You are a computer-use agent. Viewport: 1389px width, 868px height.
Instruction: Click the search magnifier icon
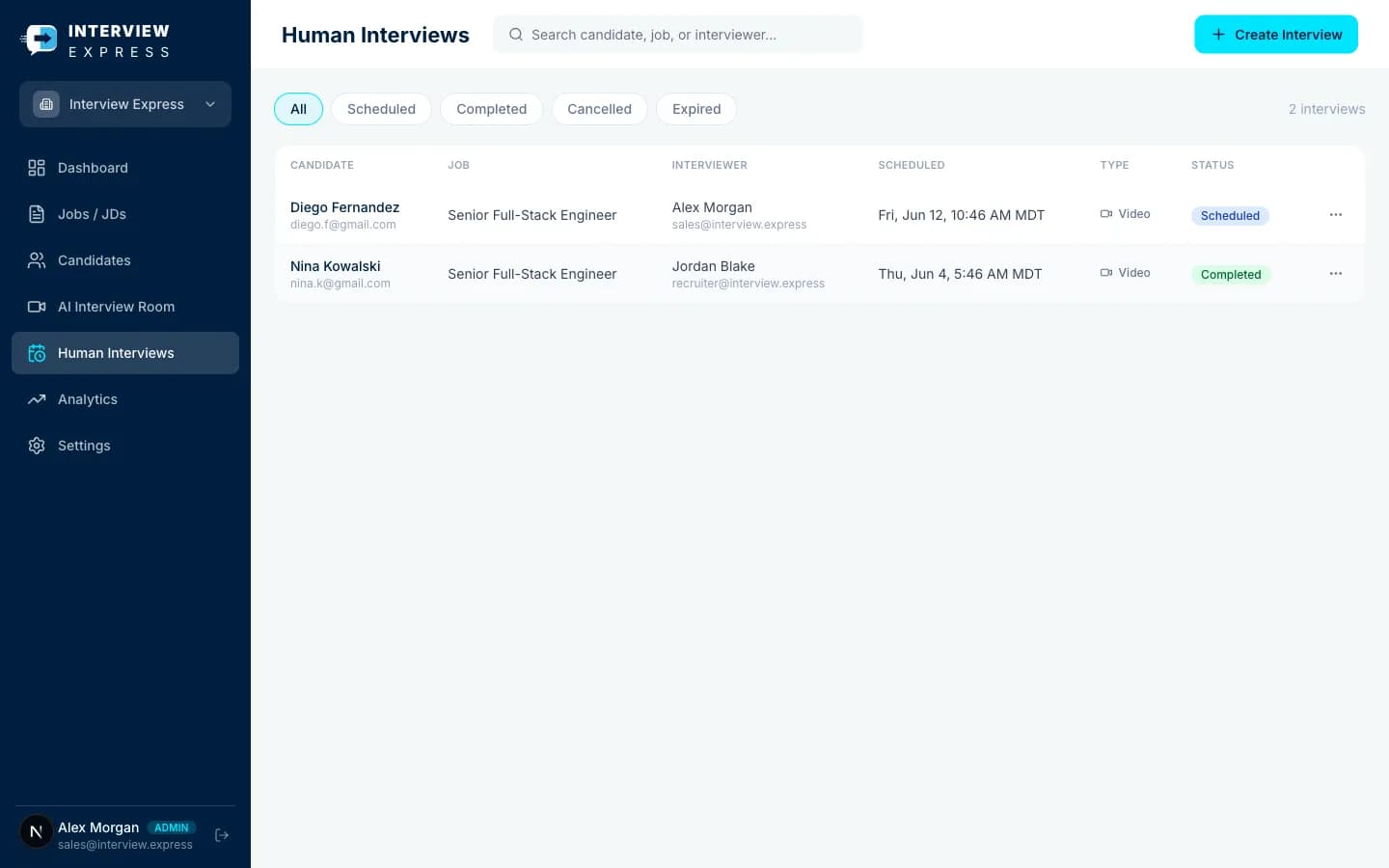click(516, 35)
